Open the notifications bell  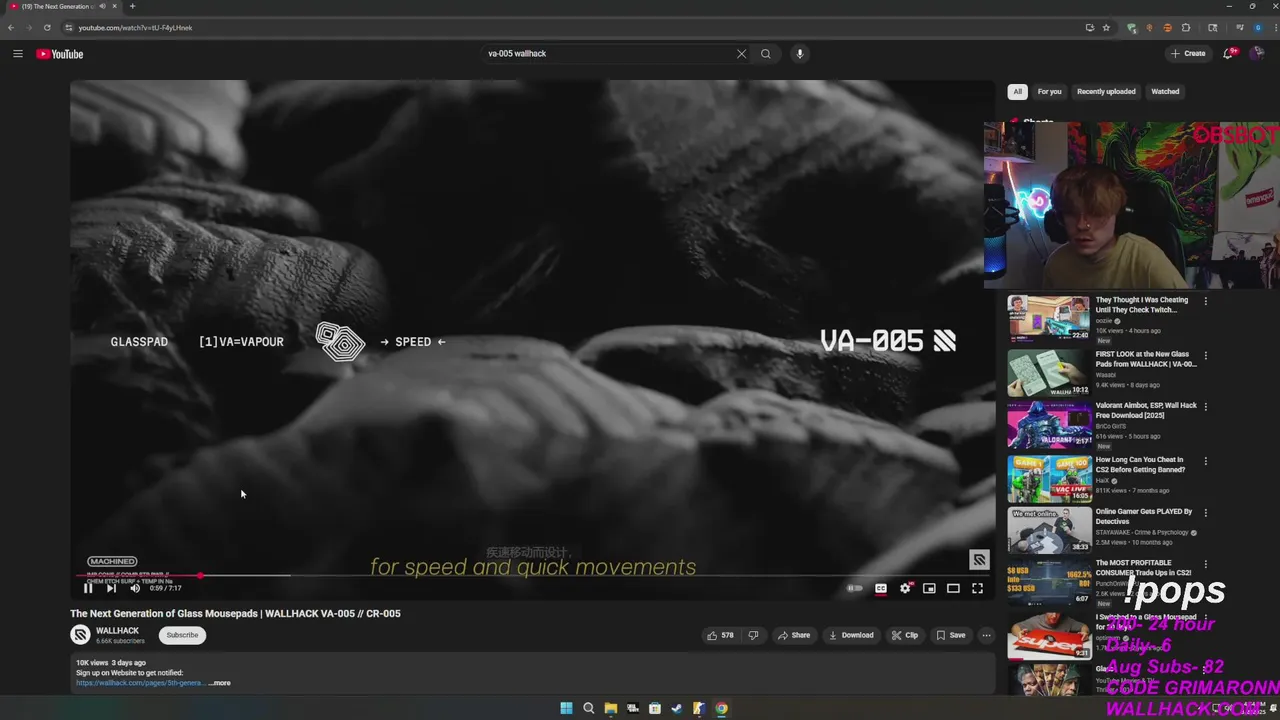[x=1229, y=54]
